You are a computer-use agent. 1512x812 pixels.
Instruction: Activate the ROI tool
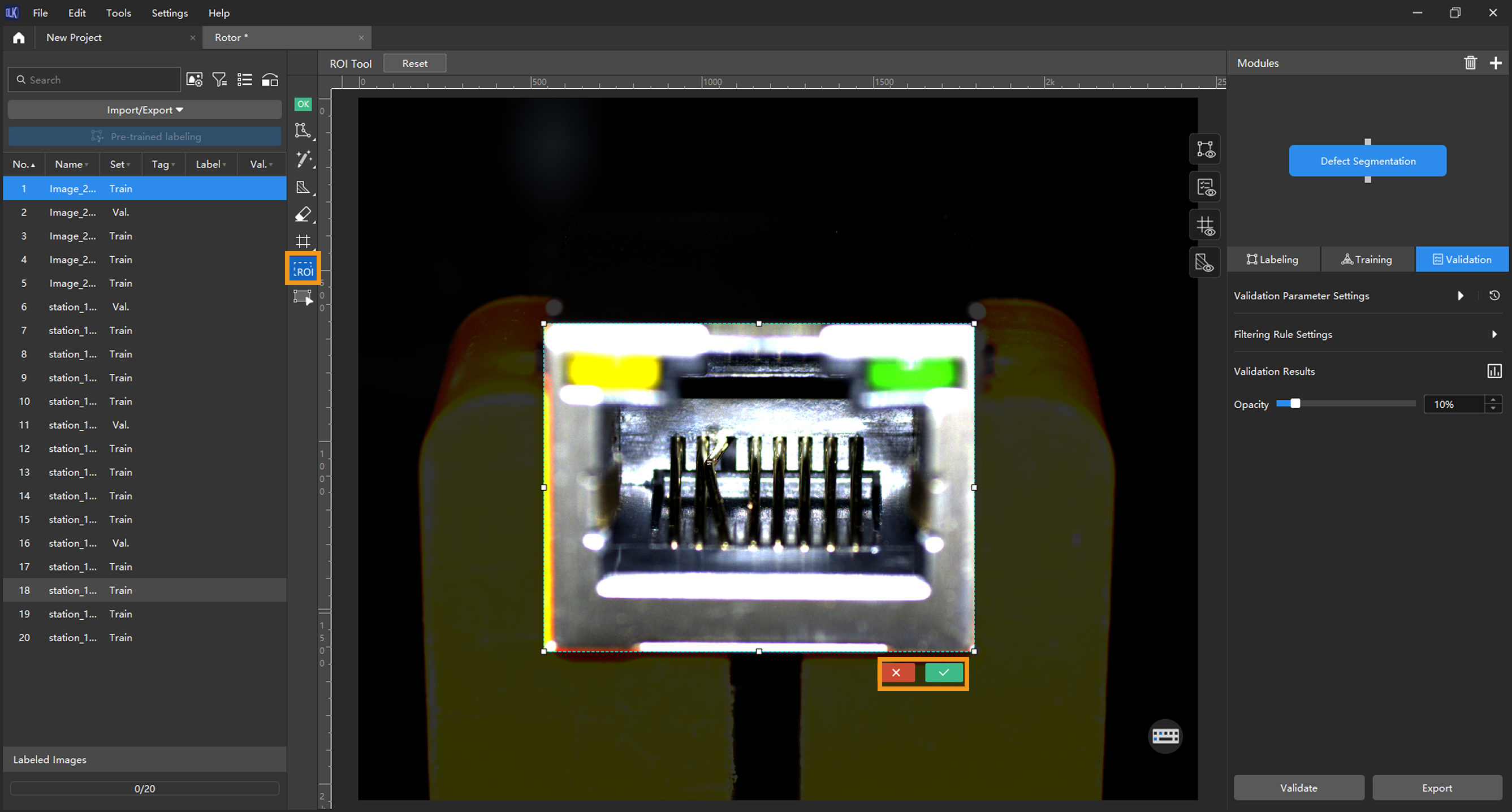303,270
